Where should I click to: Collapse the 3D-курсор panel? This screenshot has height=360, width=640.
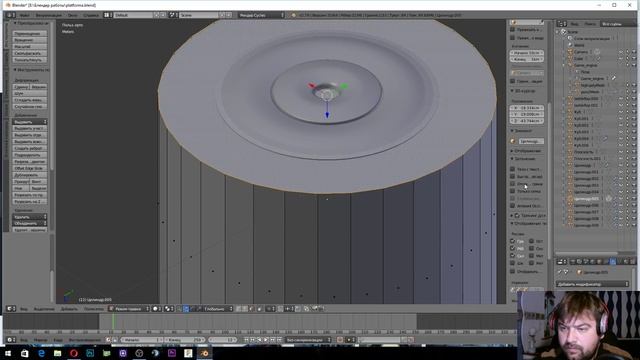(524, 91)
